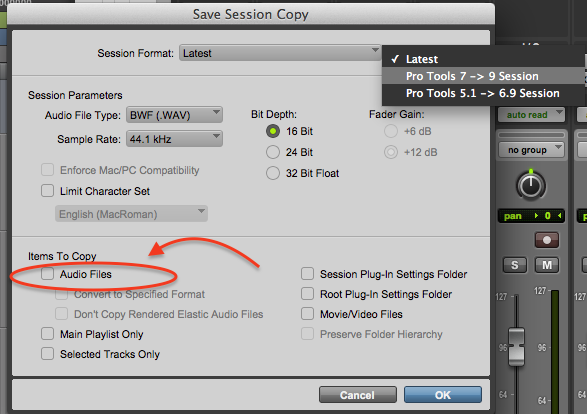Click the channel volume fader handle
This screenshot has height=414, width=587.
tap(516, 347)
